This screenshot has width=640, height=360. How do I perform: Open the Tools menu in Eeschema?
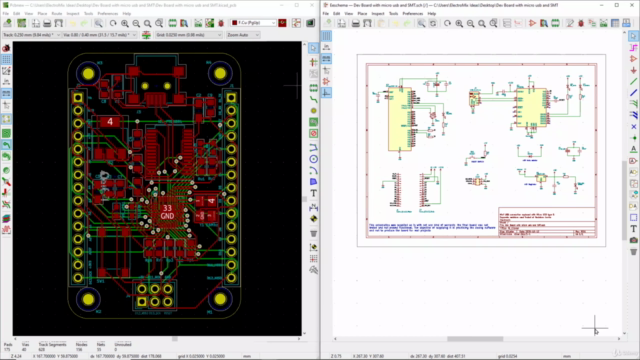point(393,13)
